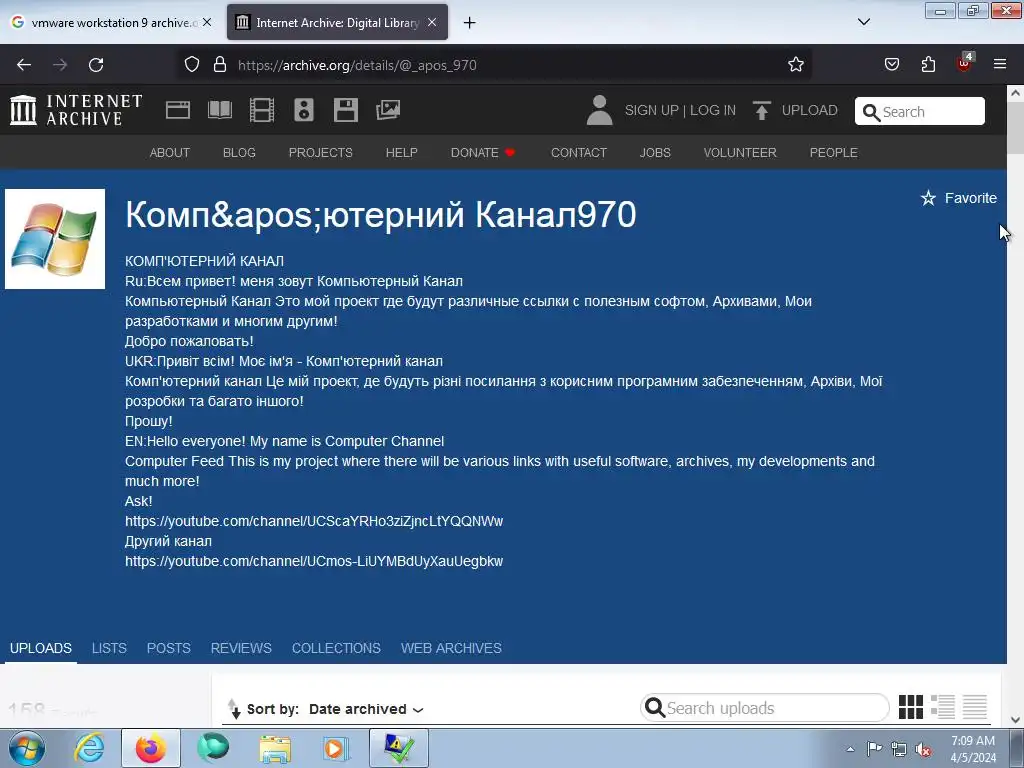Click the muted volume tray icon
The height and width of the screenshot is (768, 1024).
point(923,749)
